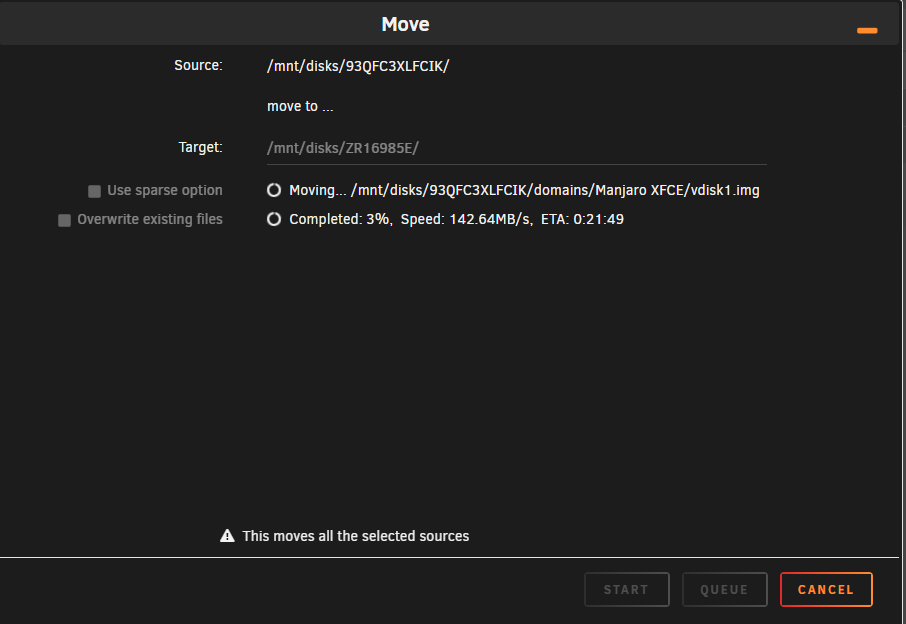Toggle the Use sparse option checkbox
This screenshot has height=624, width=906.
coord(94,191)
